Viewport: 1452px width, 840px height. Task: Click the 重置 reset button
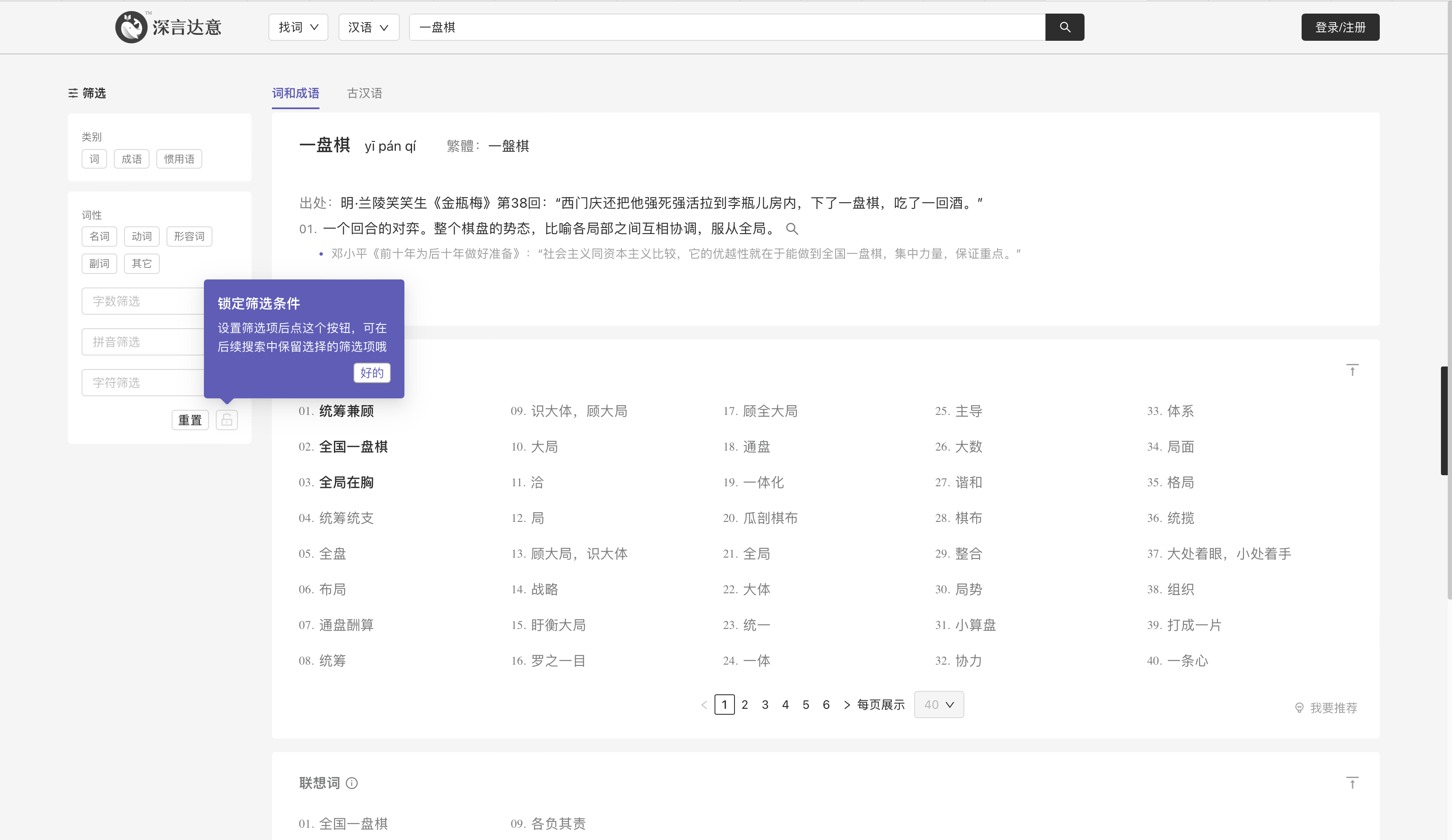[x=190, y=420]
